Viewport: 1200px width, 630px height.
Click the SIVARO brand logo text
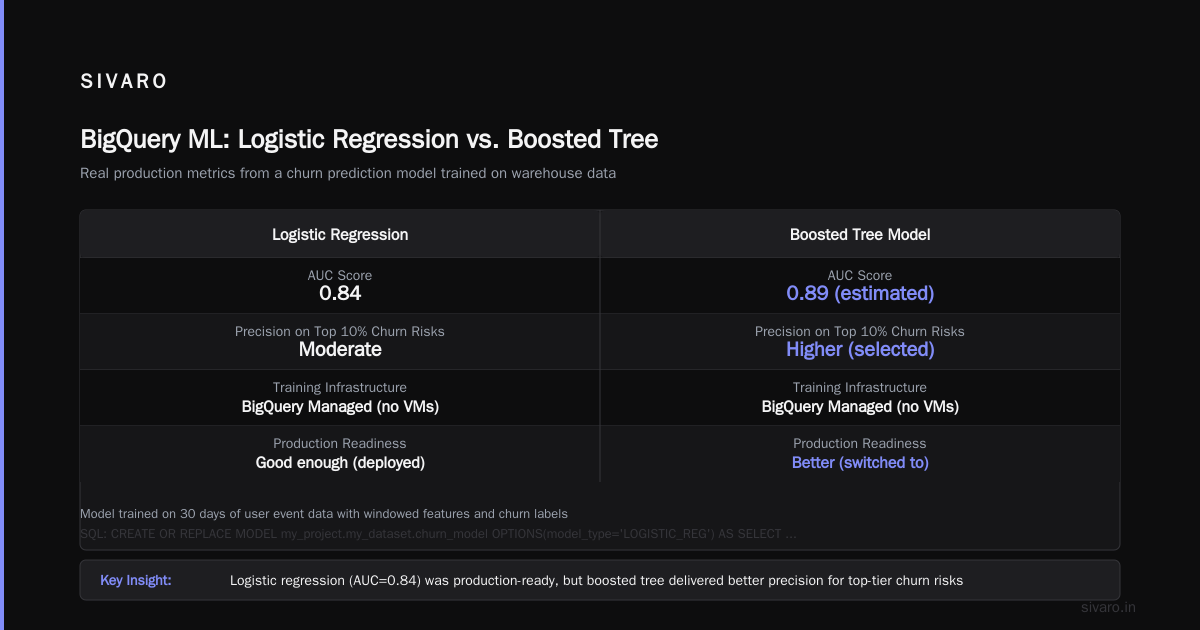click(124, 82)
